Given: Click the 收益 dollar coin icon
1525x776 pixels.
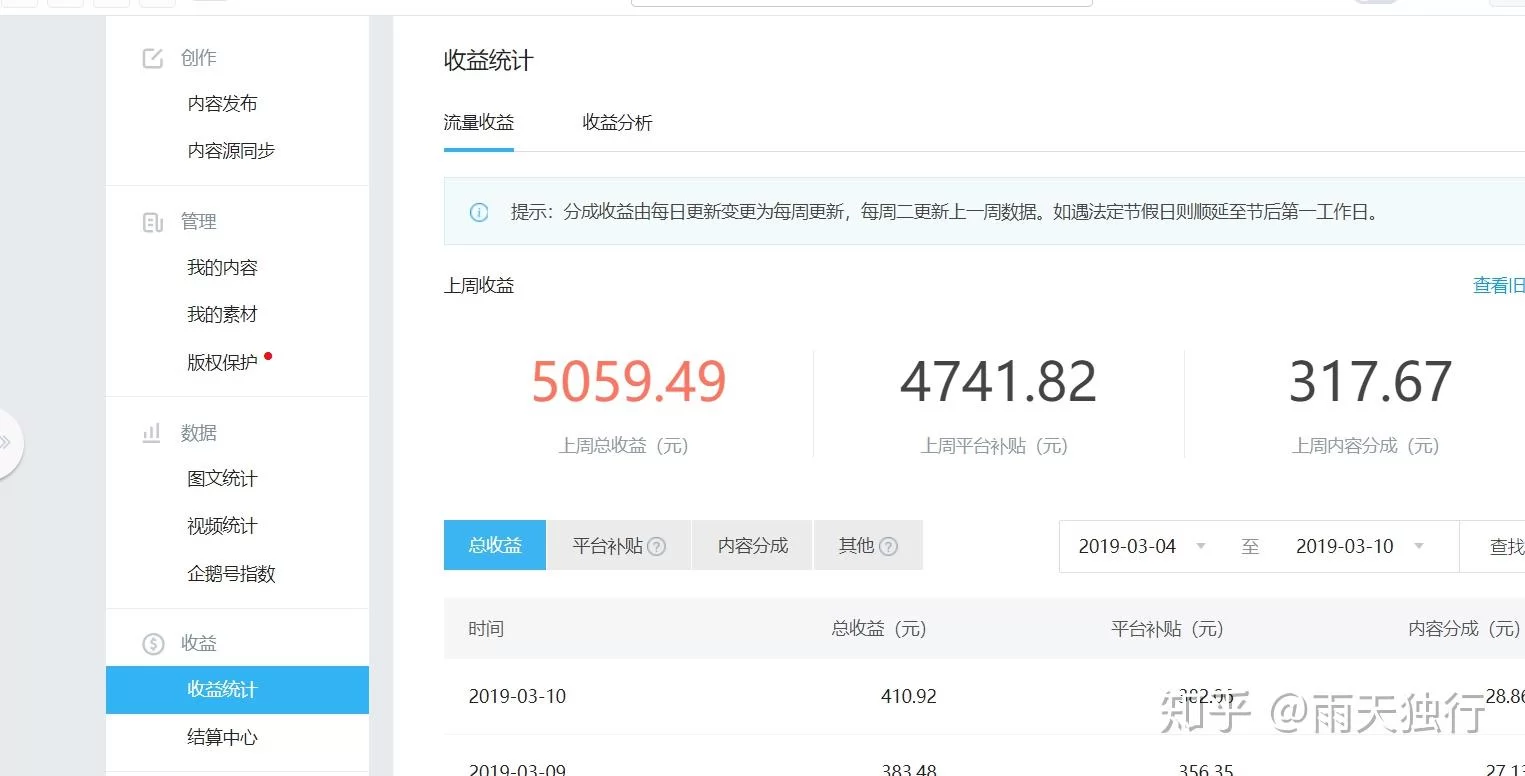Looking at the screenshot, I should coord(153,643).
